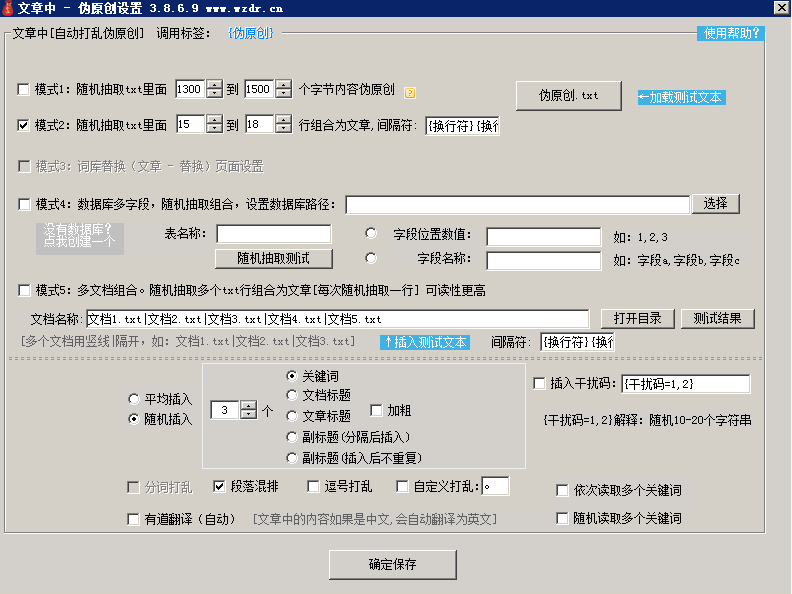Decrease 模式2 maximum lines 18 spinner down
792x594 pixels.
tap(284, 128)
